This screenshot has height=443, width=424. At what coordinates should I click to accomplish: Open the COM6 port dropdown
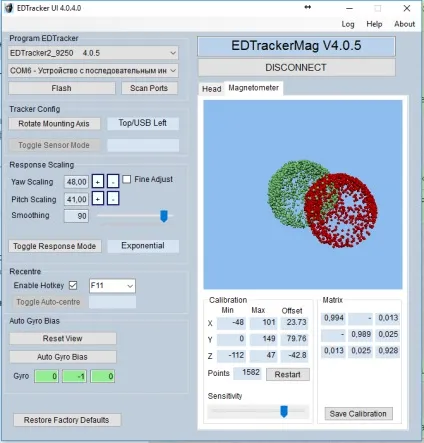point(93,71)
